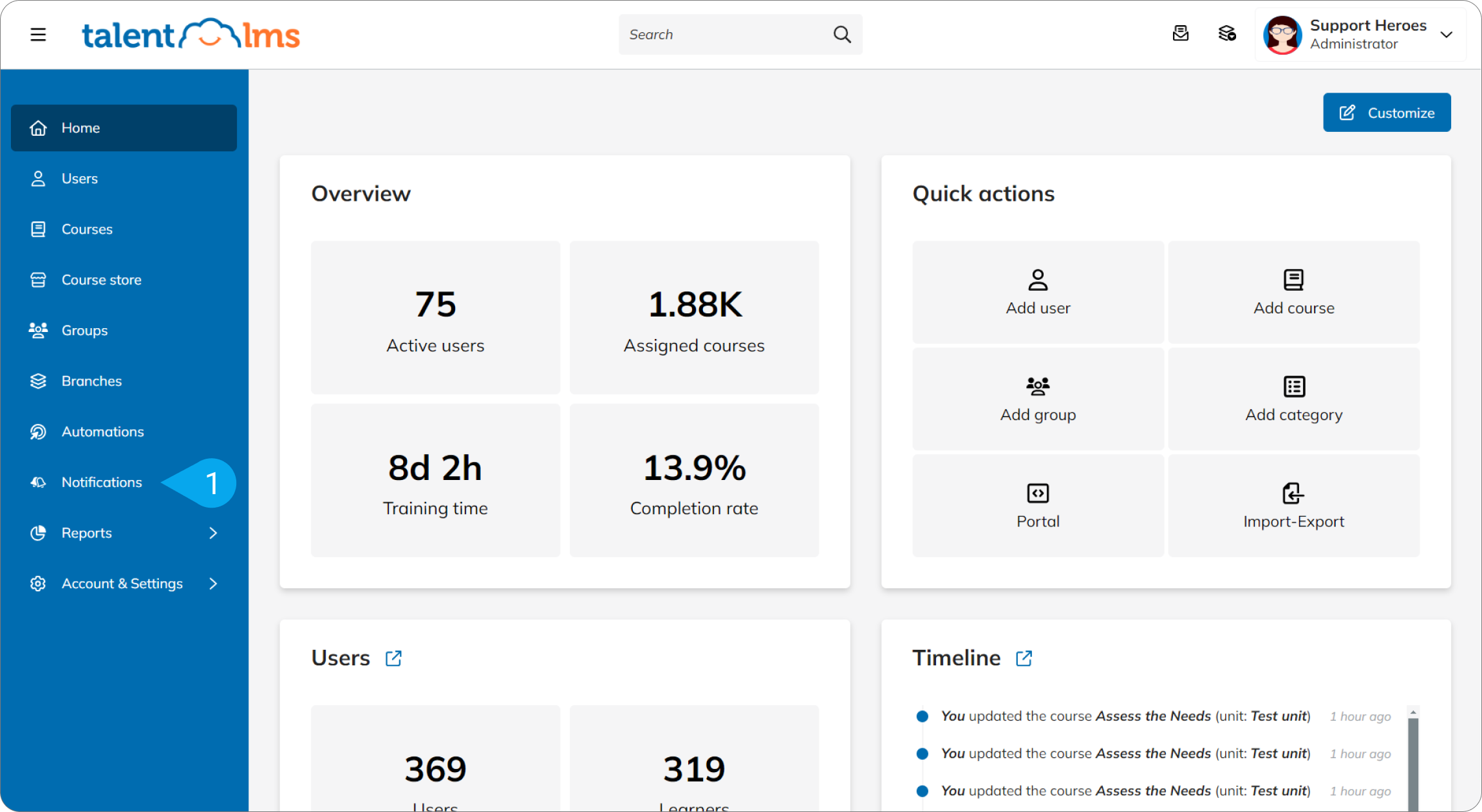This screenshot has height=812, width=1482.
Task: Click the Add user quick action
Action: [1038, 292]
